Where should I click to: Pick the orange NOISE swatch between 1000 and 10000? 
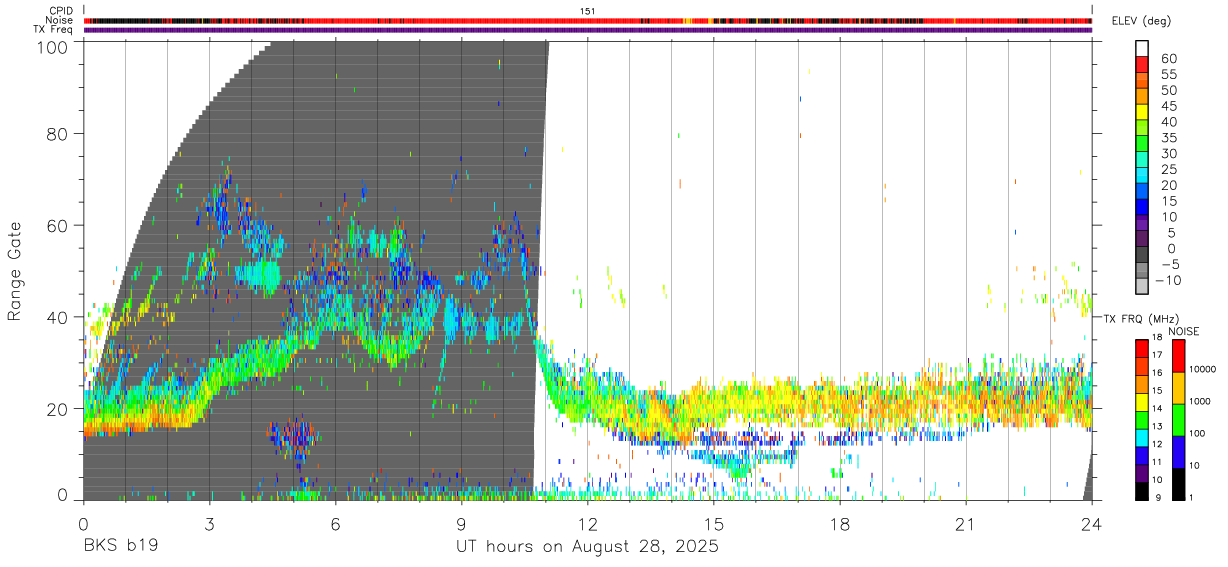(x=1178, y=388)
